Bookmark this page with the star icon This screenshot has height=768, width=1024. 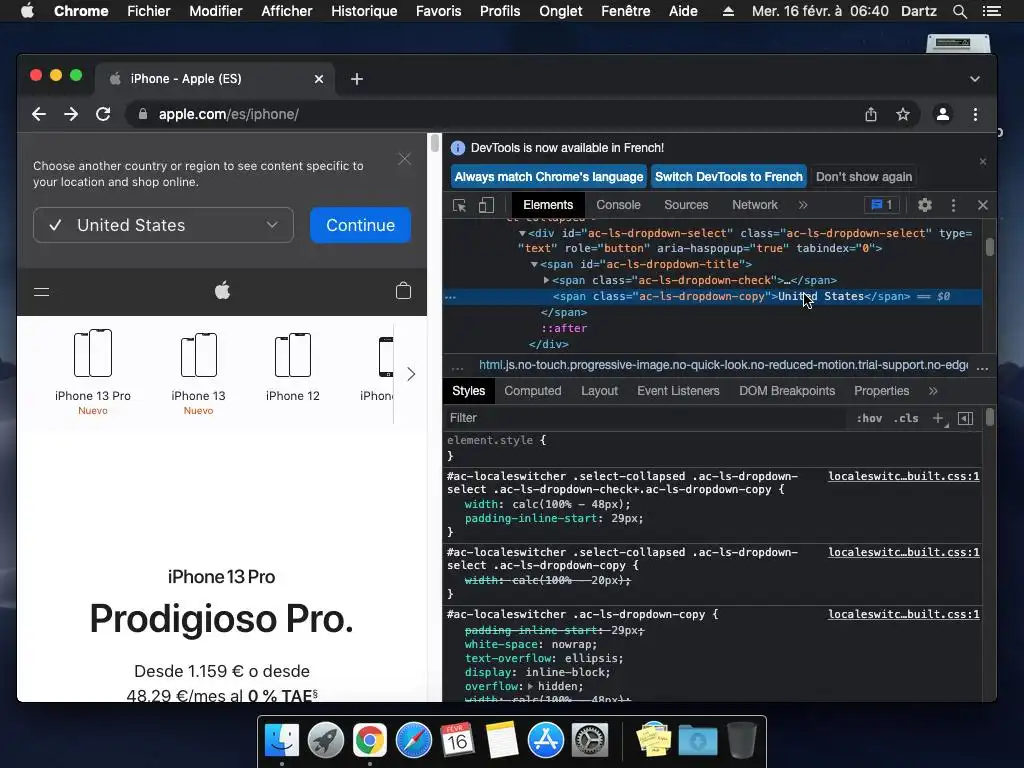coord(903,114)
